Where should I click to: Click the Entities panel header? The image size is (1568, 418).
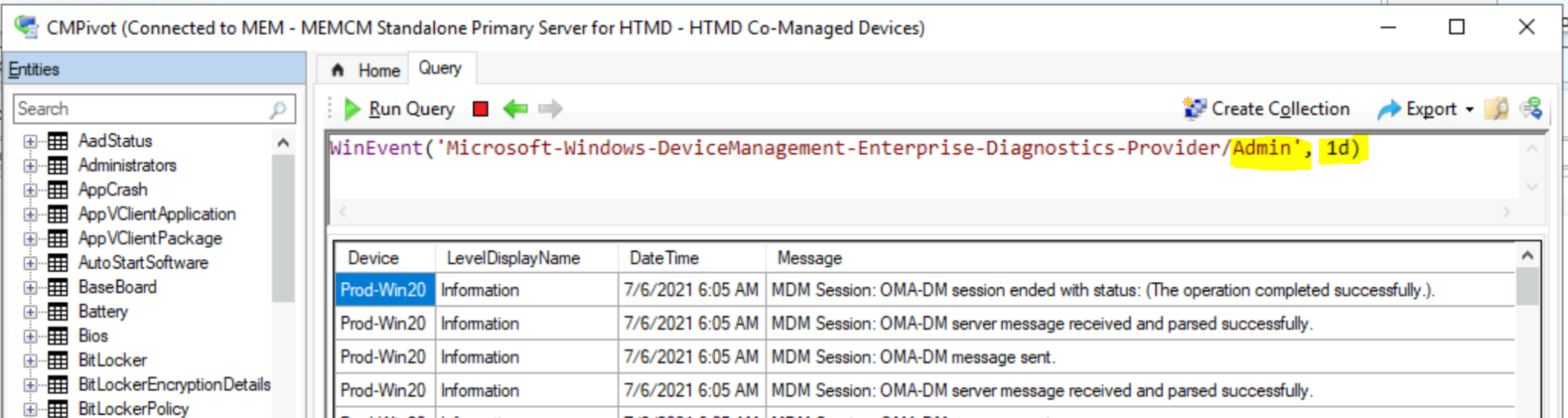[155, 69]
